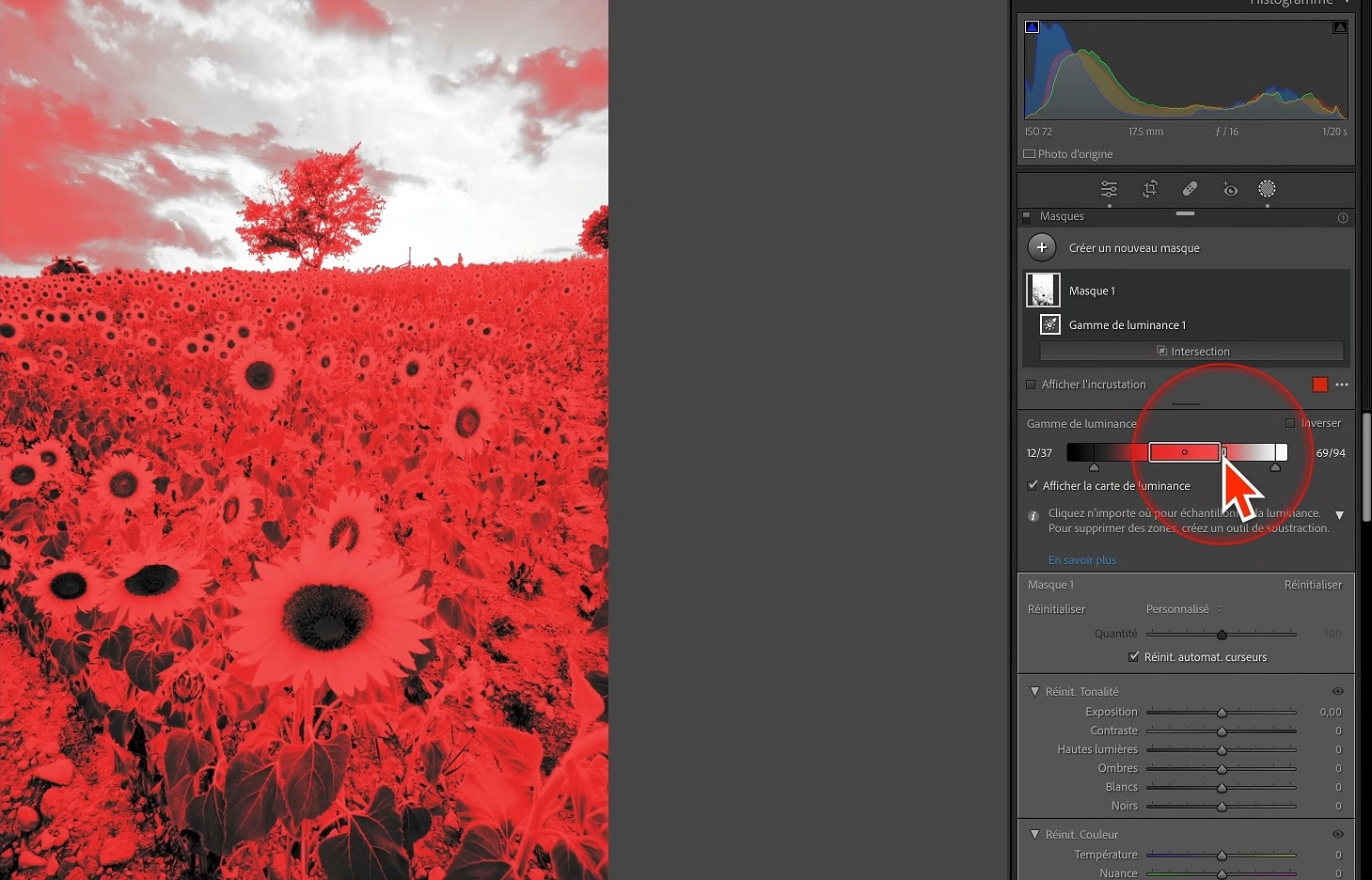1372x880 pixels.
Task: Check the Inverser checkbox
Action: click(x=1290, y=423)
